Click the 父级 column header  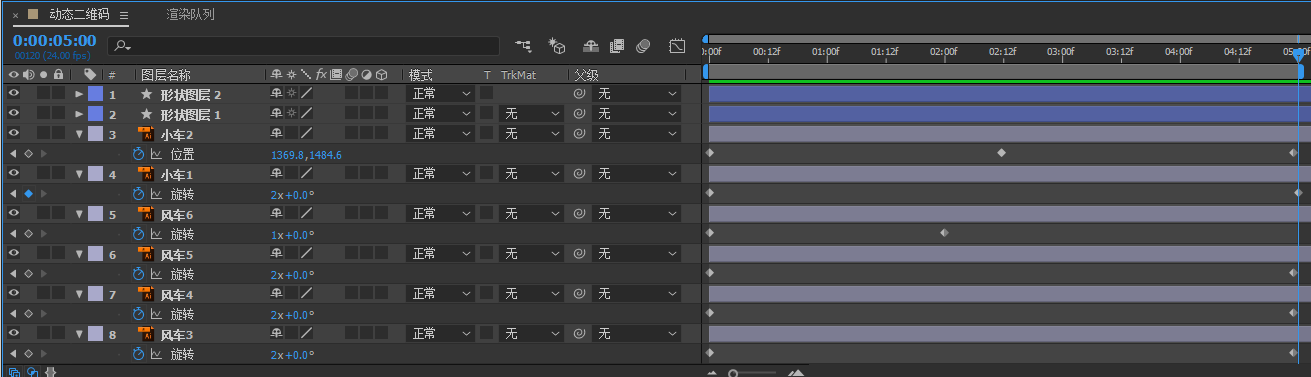pos(586,74)
